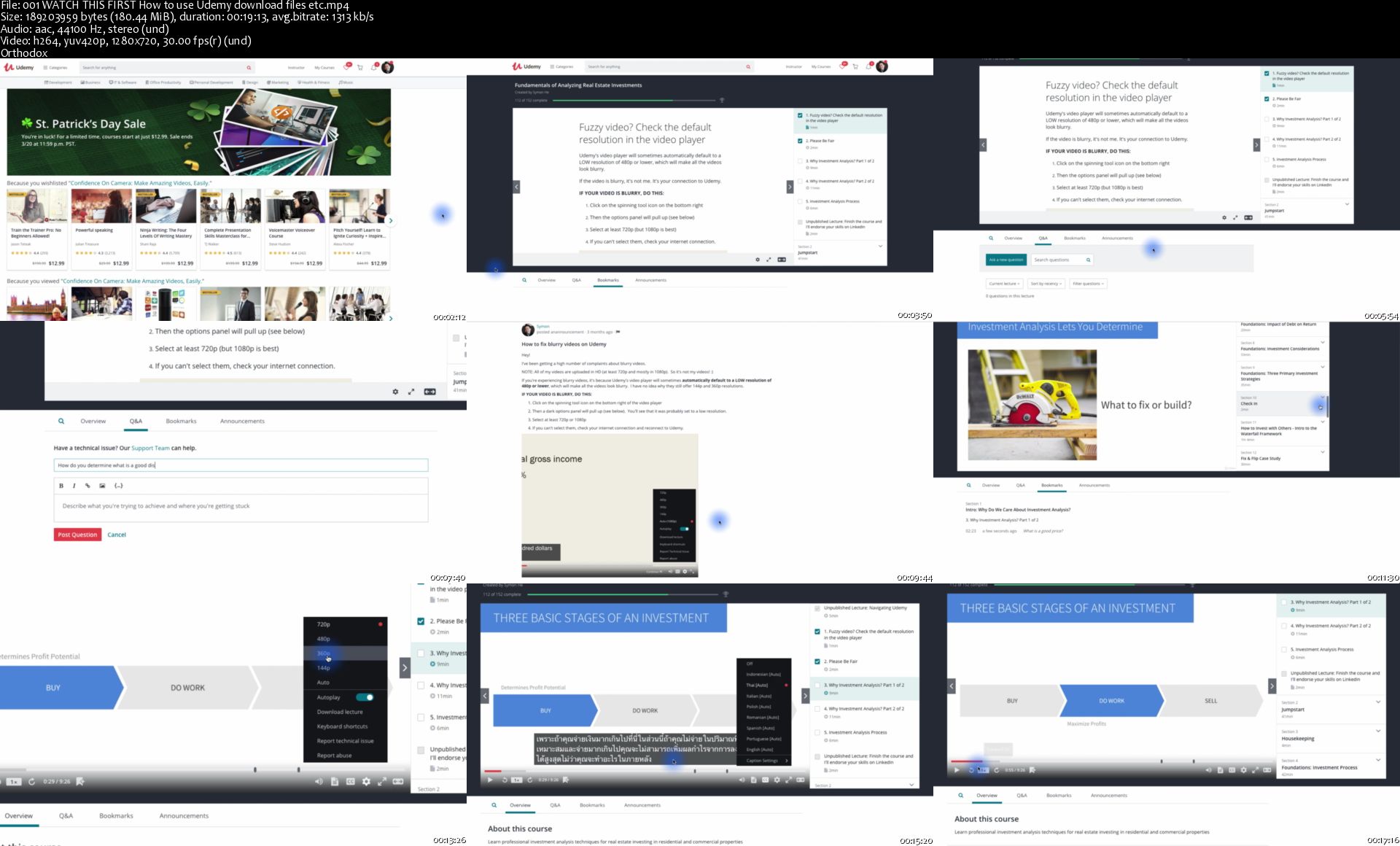
Task: Click the question title input field
Action: [241, 465]
